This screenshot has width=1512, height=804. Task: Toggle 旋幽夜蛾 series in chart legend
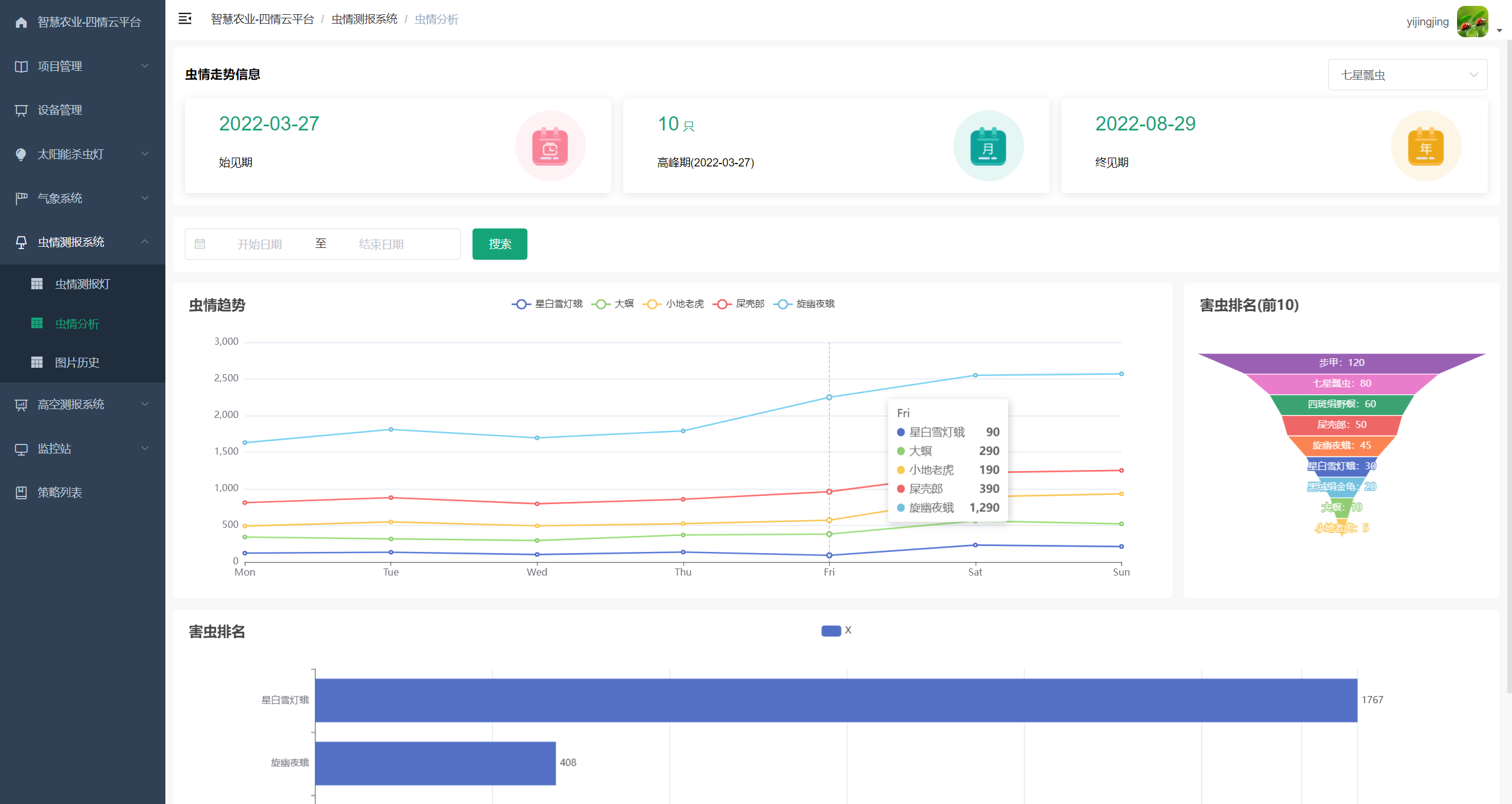[x=804, y=304]
